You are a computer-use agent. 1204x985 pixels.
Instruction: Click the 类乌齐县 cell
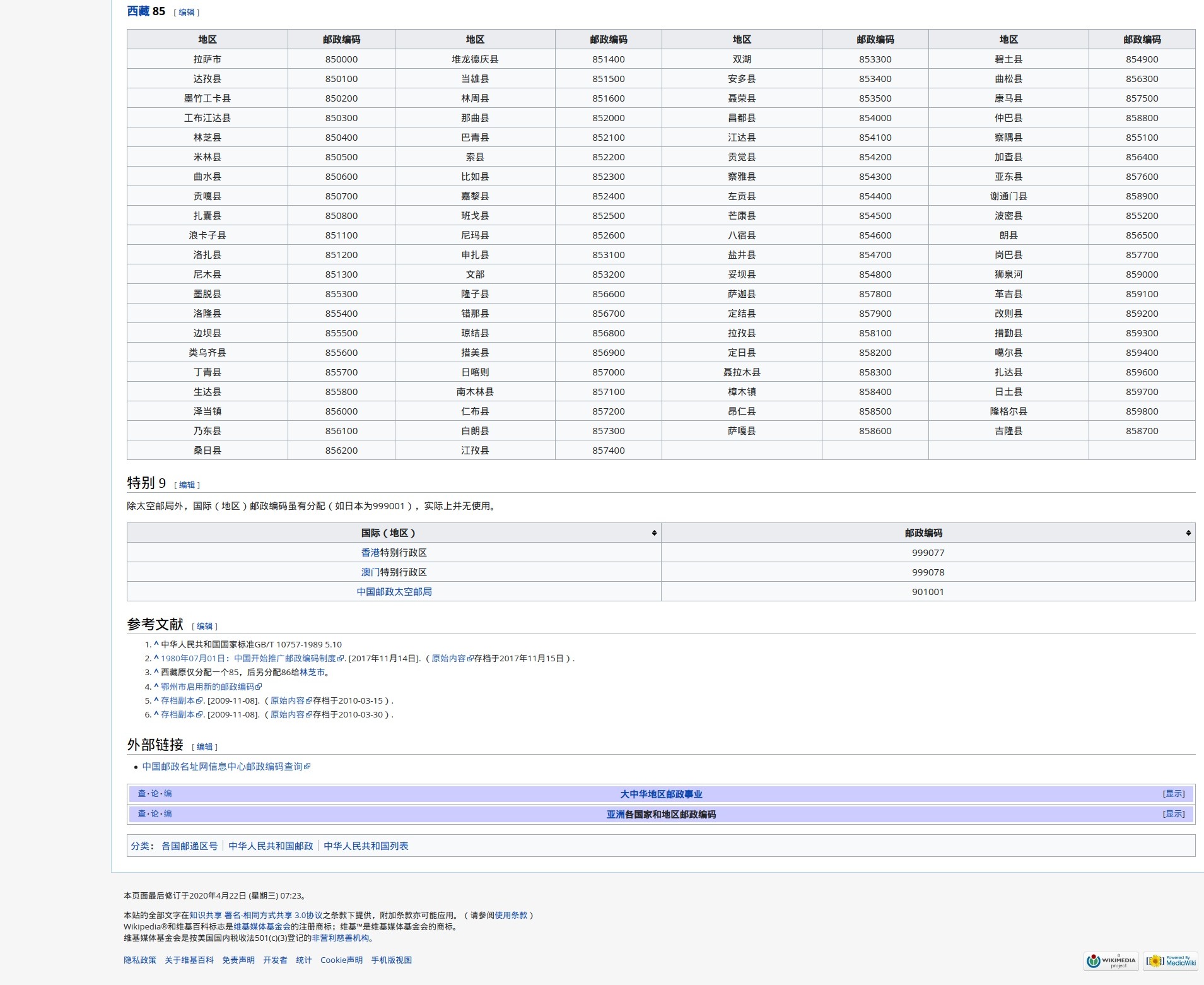[207, 353]
